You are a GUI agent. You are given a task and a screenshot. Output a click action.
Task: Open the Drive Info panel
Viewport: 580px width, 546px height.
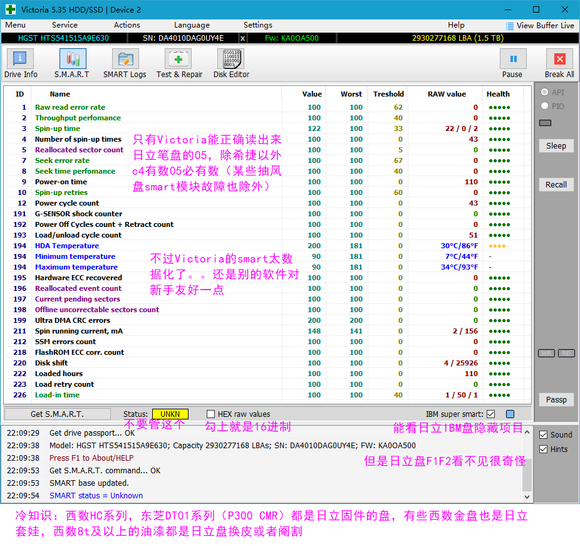tap(20, 63)
